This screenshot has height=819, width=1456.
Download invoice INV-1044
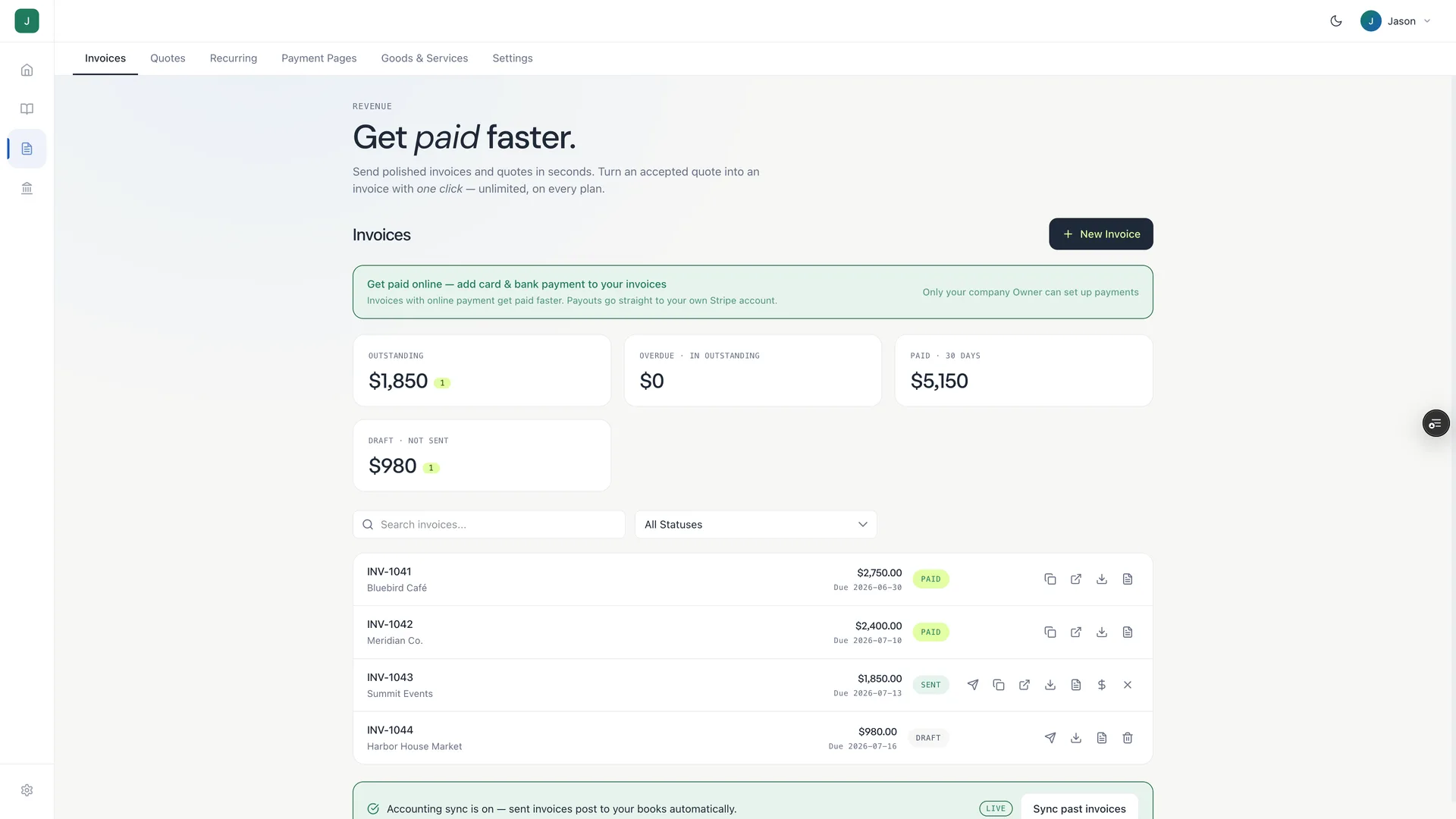[1076, 738]
